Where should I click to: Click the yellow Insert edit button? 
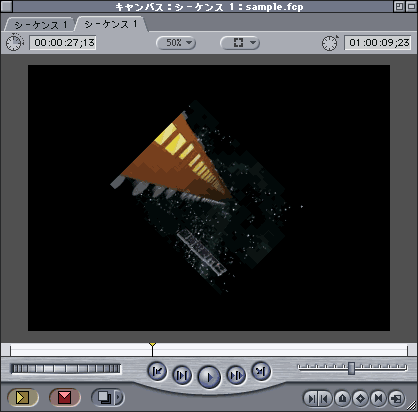23,397
